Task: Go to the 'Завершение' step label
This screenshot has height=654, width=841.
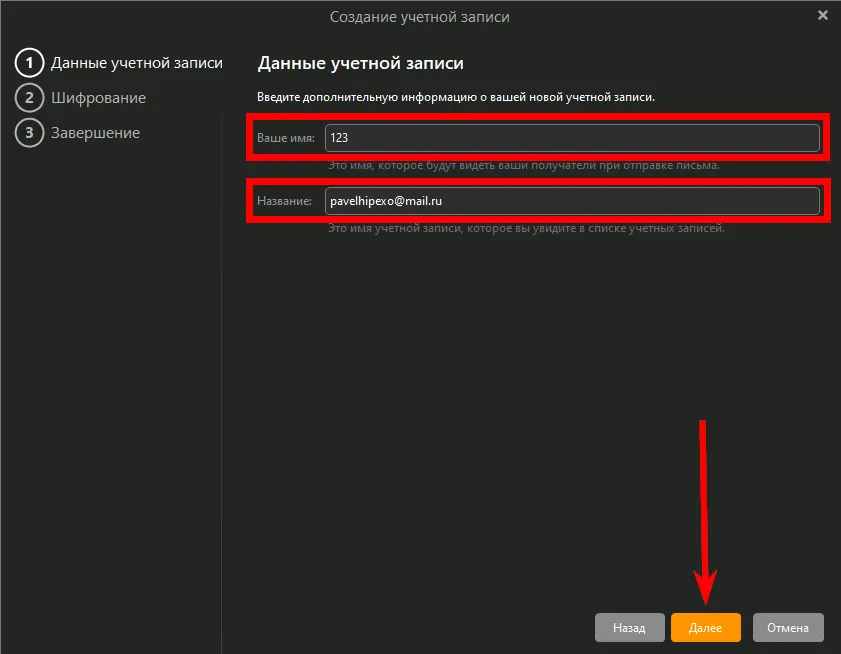Action: click(x=95, y=133)
